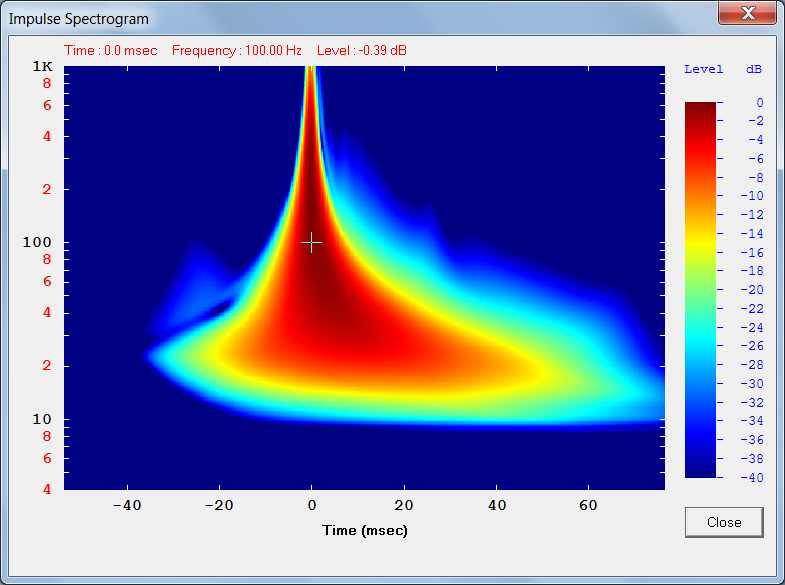Screen dimensions: 785x585
Task: Click the '1K' frequency axis label
Action: pos(43,67)
